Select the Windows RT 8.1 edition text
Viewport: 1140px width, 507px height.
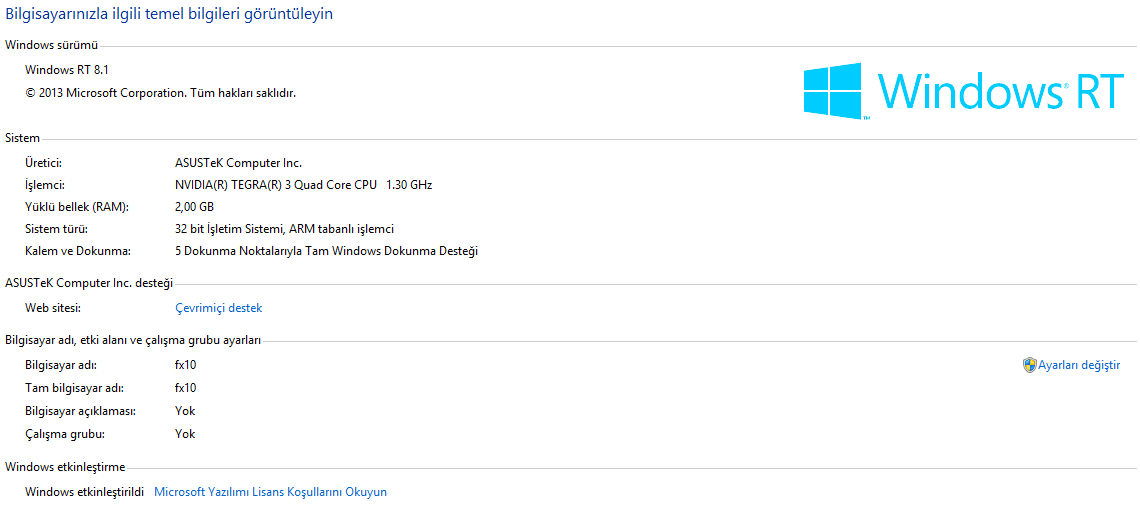tap(66, 69)
